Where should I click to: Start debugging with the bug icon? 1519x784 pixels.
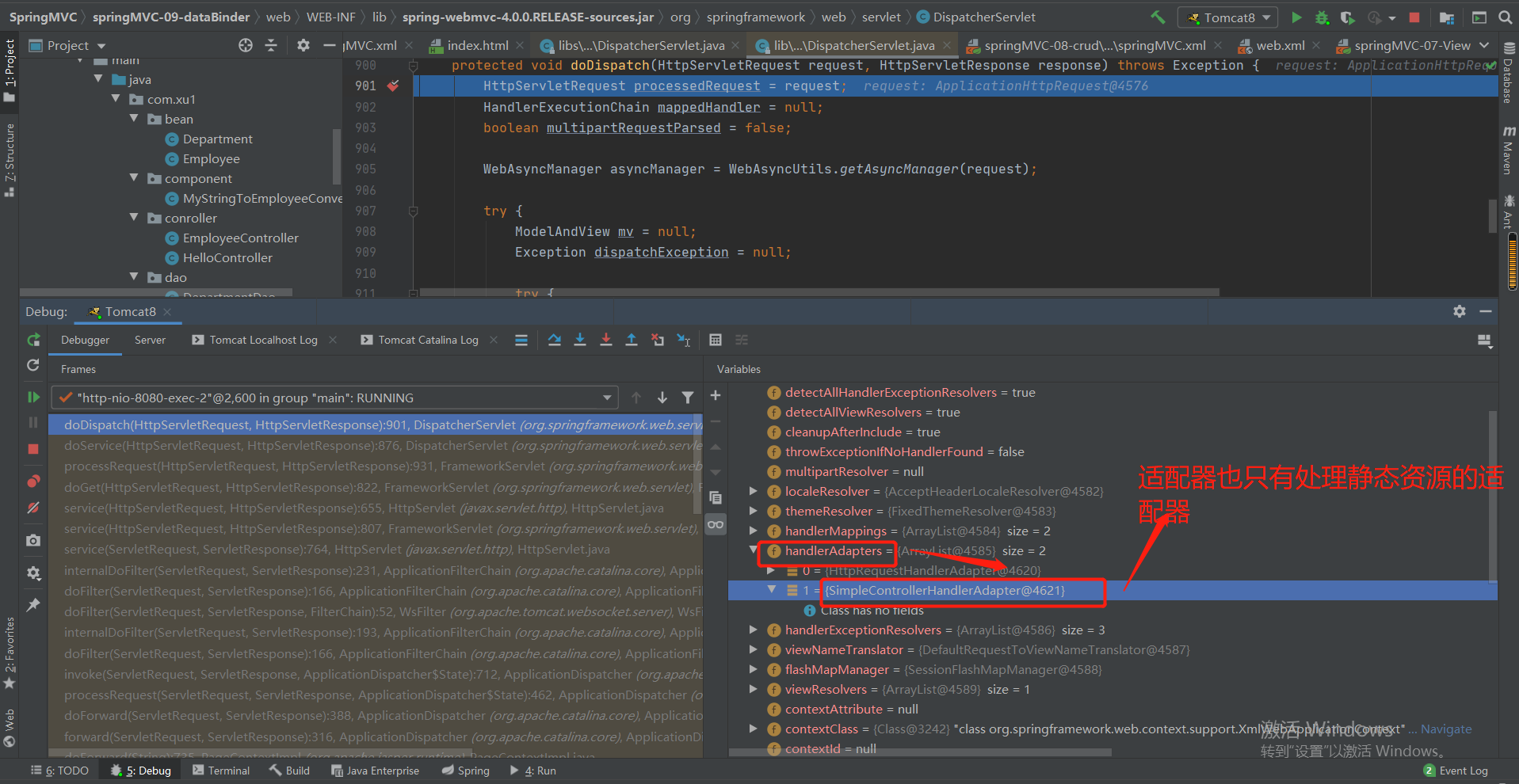tap(1322, 17)
